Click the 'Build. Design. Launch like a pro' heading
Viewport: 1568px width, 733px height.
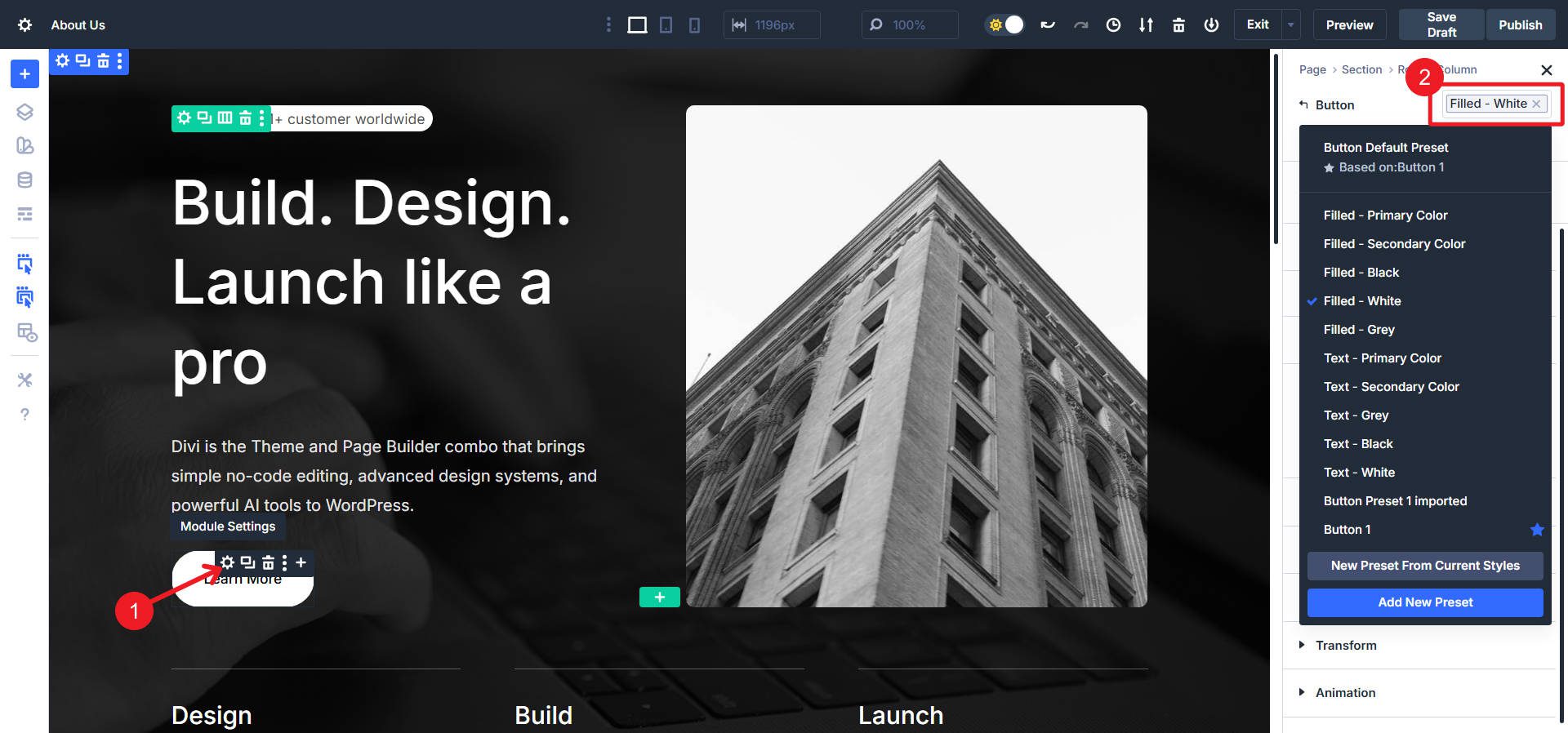pos(372,282)
